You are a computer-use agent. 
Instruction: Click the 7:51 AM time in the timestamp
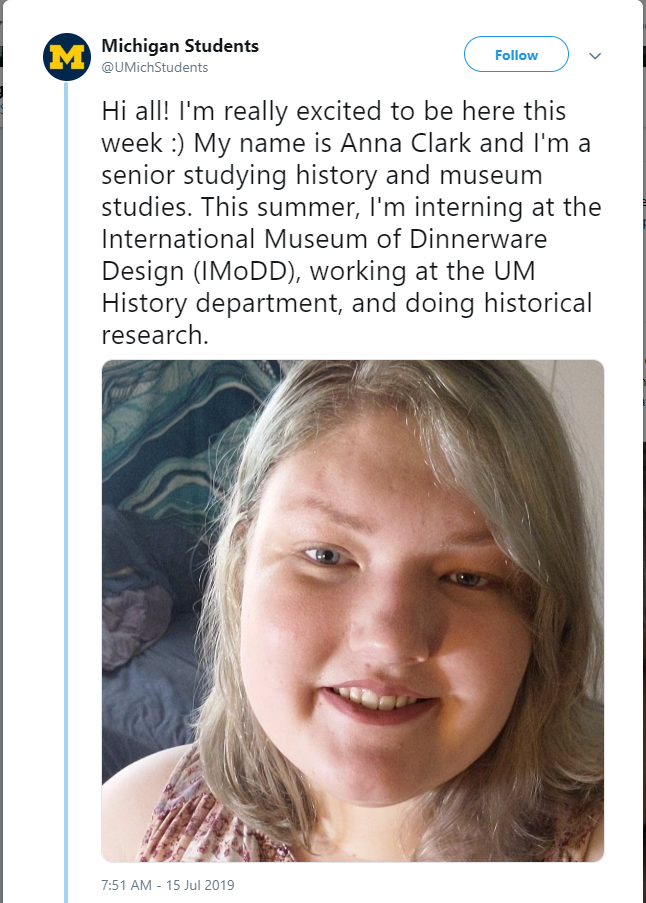coord(126,885)
